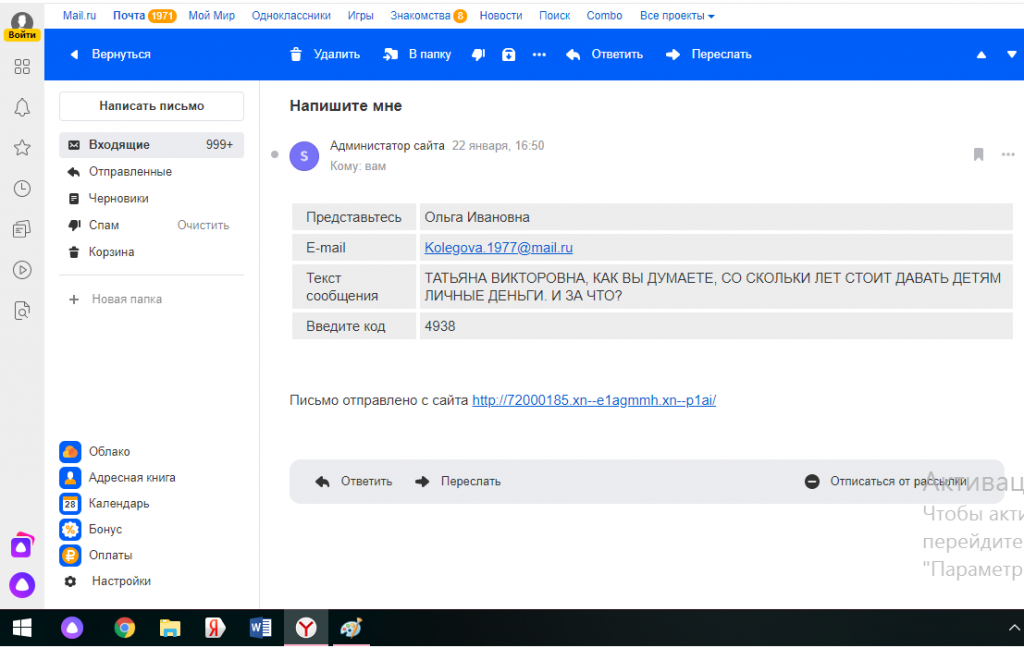
Task: Toggle the bookmark flag on this message
Action: pyautogui.click(x=978, y=154)
